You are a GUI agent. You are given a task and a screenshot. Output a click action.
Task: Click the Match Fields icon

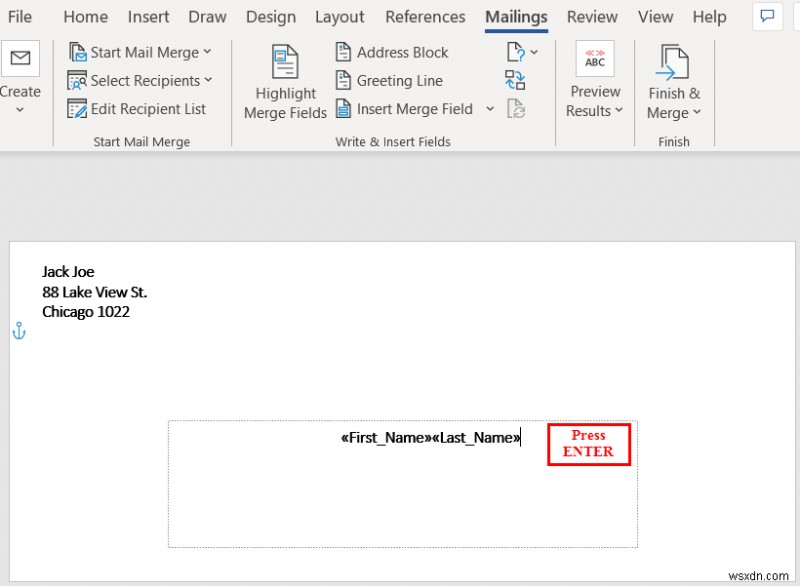pos(516,81)
